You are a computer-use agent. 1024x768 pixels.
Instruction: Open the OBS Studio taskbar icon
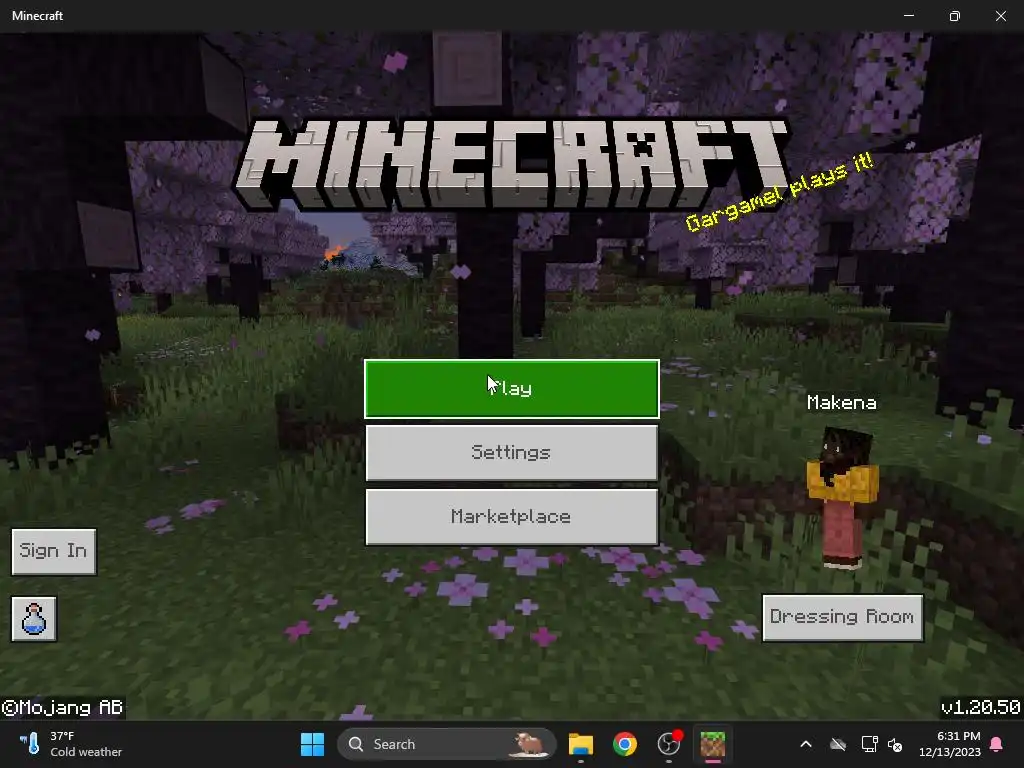point(669,744)
